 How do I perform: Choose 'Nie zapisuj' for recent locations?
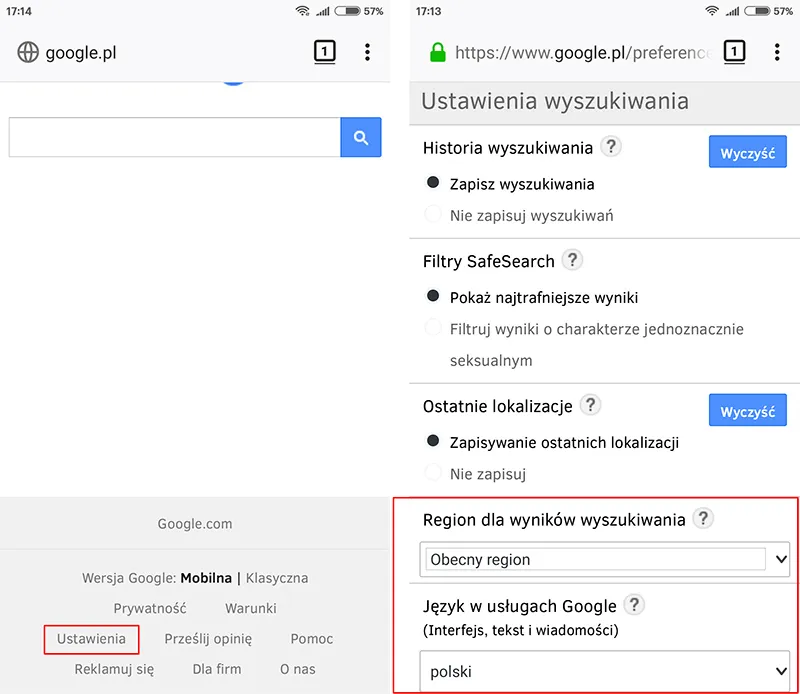(x=433, y=472)
